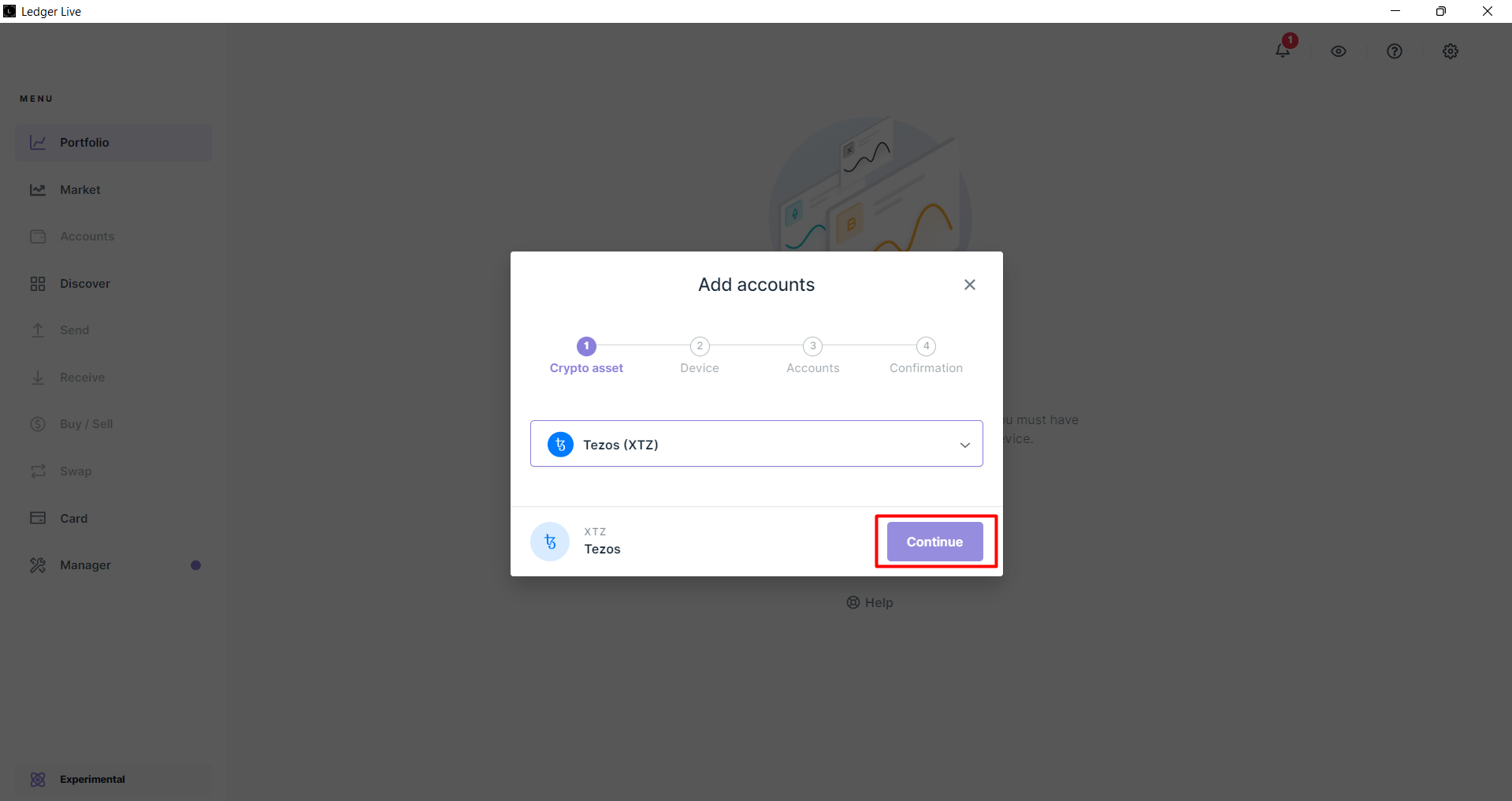Select the Accounts menu label

[x=87, y=237]
